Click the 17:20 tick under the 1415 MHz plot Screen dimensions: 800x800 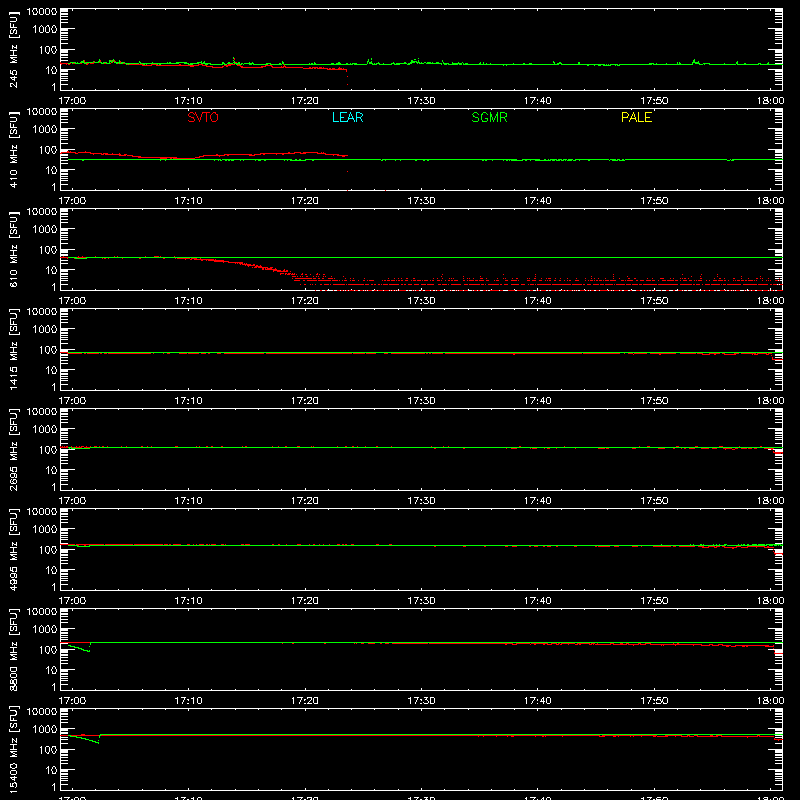(305, 401)
